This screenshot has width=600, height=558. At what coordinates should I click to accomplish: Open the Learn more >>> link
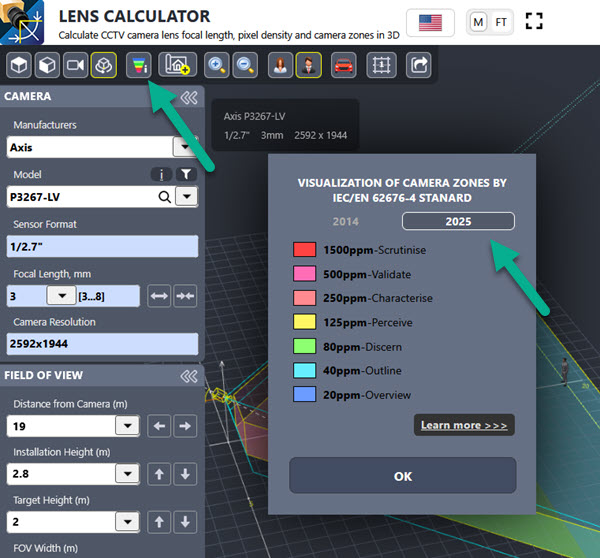pos(464,425)
